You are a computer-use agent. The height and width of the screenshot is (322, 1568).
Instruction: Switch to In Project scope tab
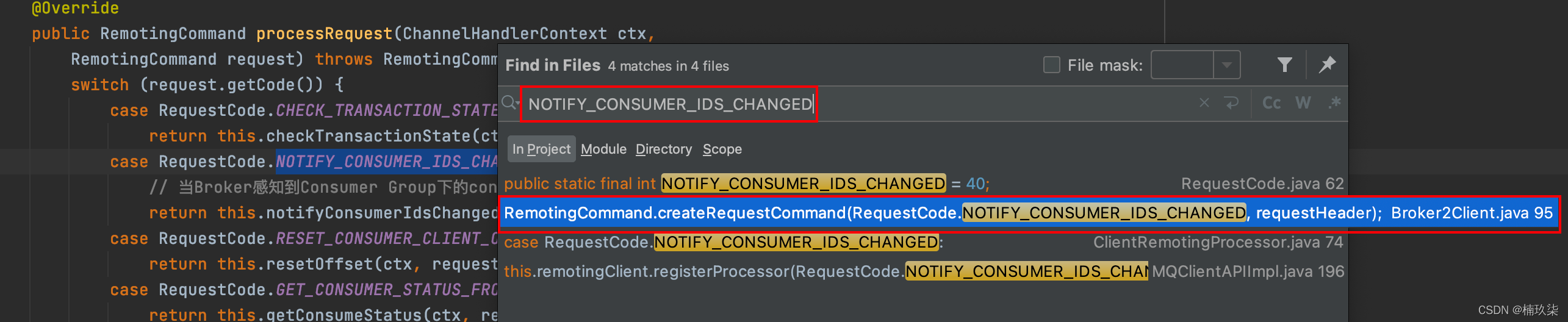(x=541, y=149)
